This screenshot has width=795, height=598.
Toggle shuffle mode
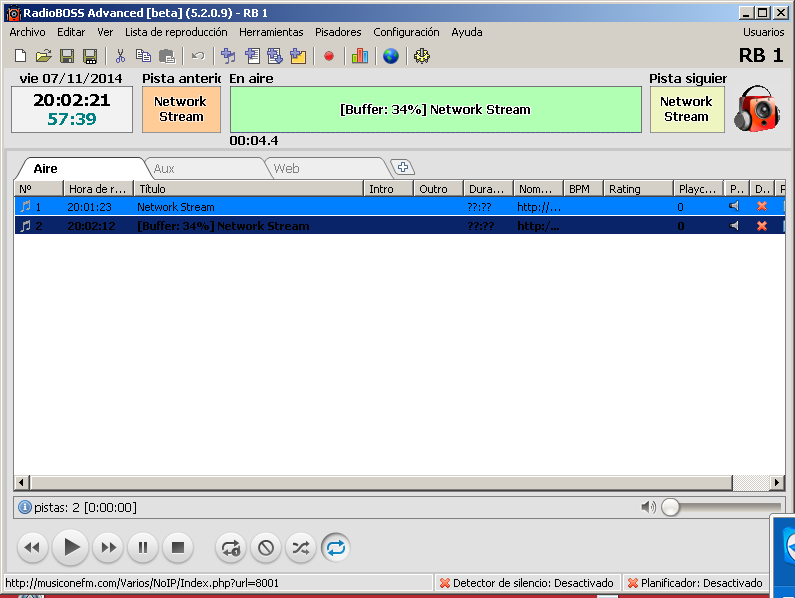[x=301, y=548]
